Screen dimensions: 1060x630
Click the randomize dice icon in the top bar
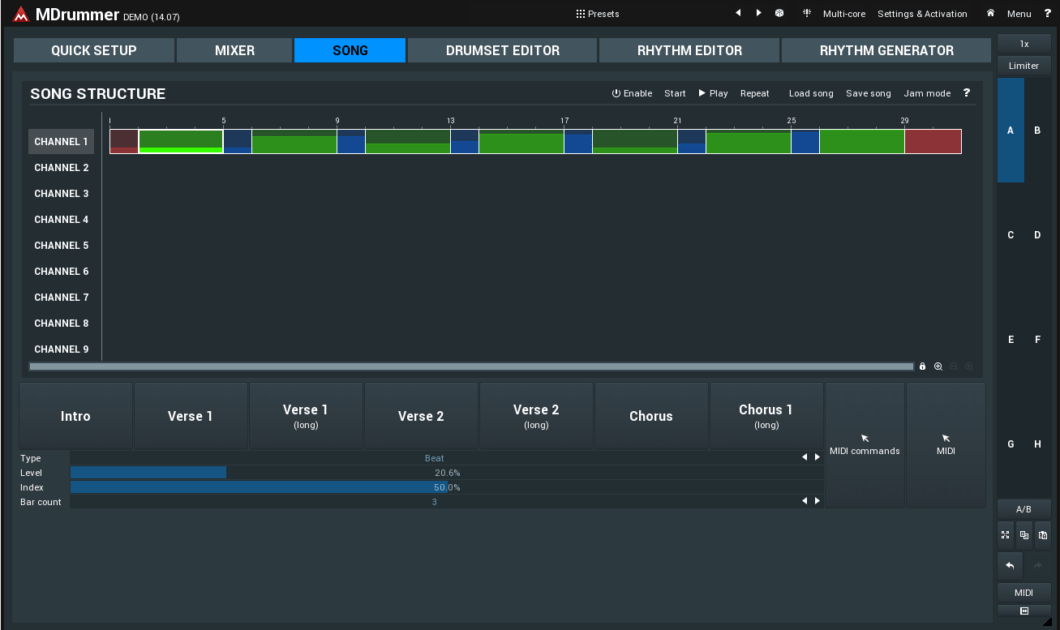[x=779, y=14]
